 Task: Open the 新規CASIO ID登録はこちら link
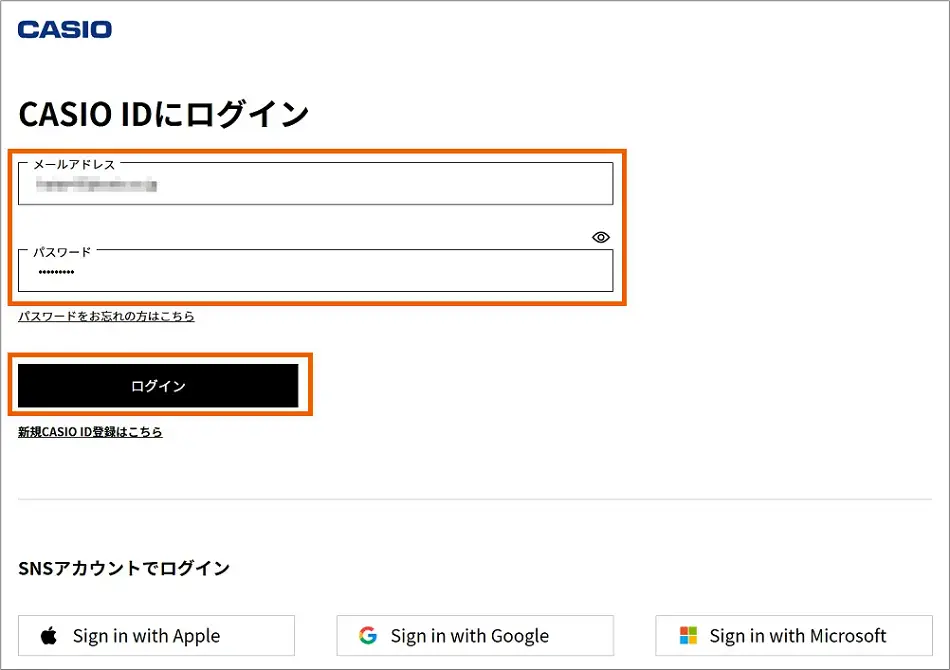point(90,432)
